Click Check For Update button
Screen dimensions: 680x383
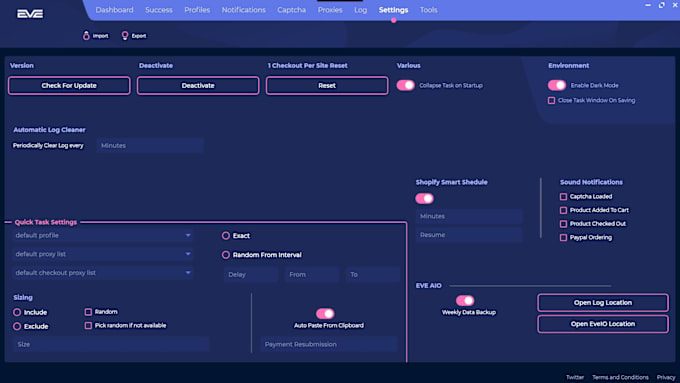tap(69, 85)
